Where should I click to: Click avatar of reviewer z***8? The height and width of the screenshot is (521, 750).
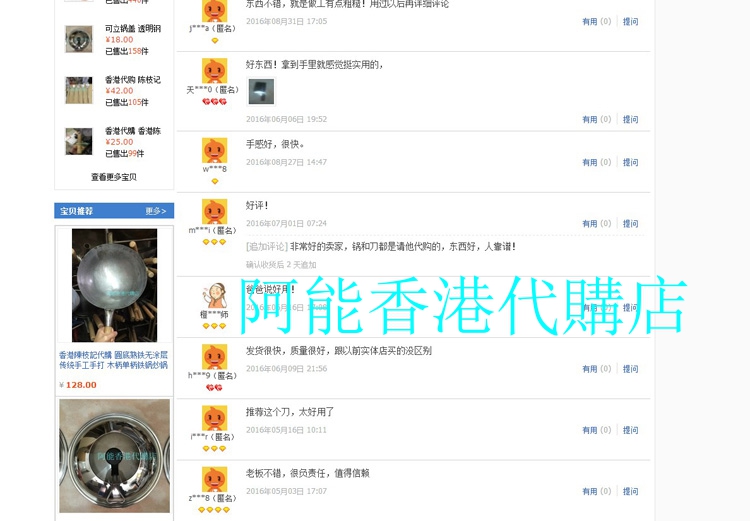214,480
